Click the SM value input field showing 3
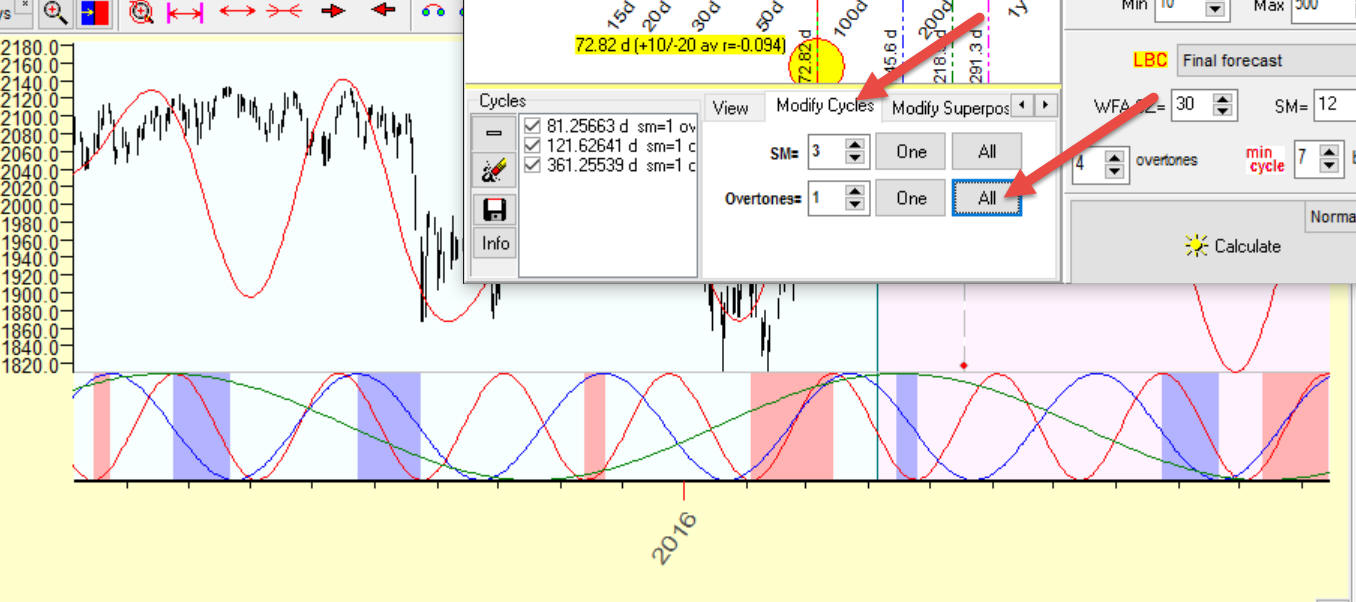This screenshot has height=602, width=1356. [826, 152]
